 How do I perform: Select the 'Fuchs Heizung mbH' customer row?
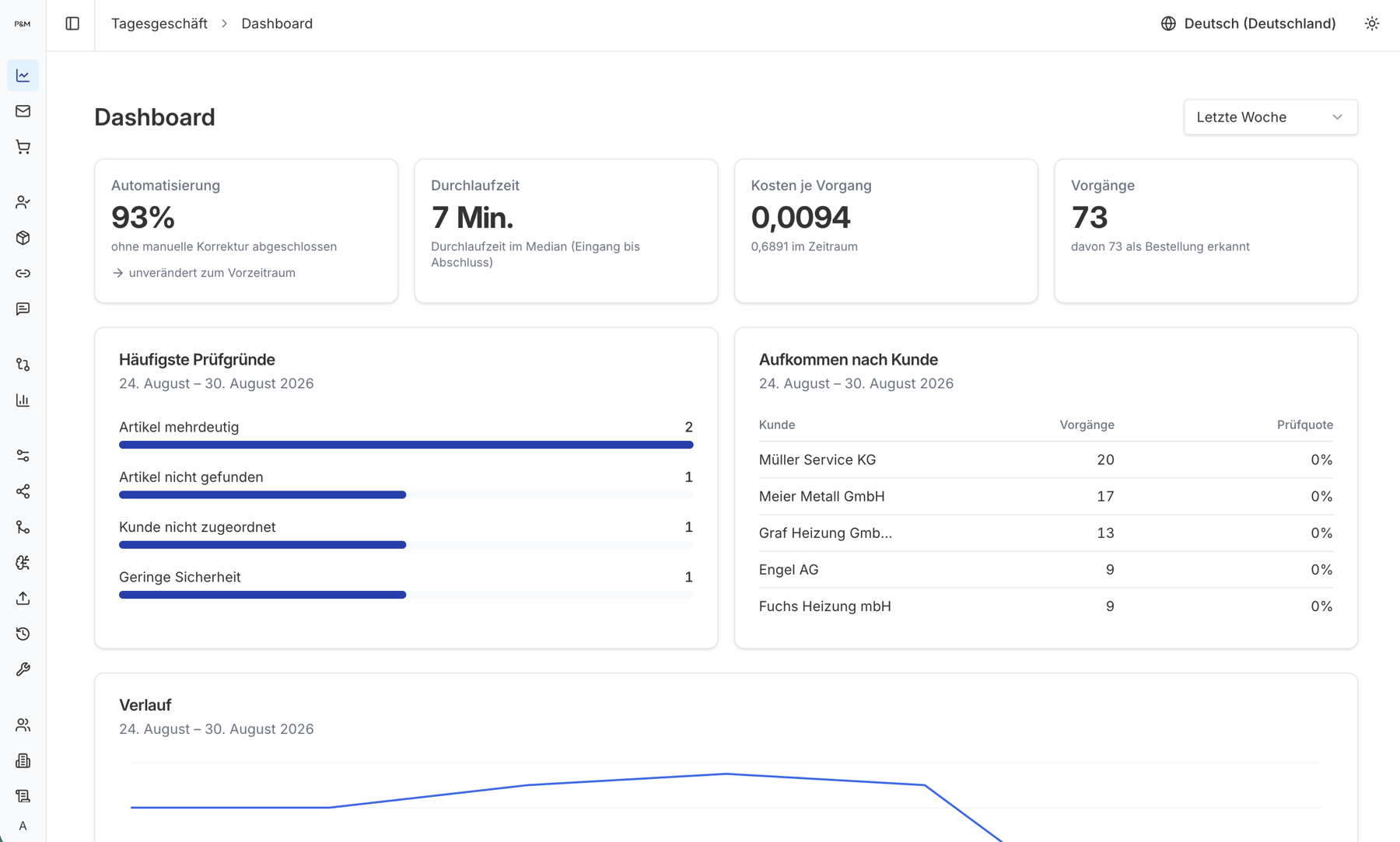click(x=1045, y=606)
